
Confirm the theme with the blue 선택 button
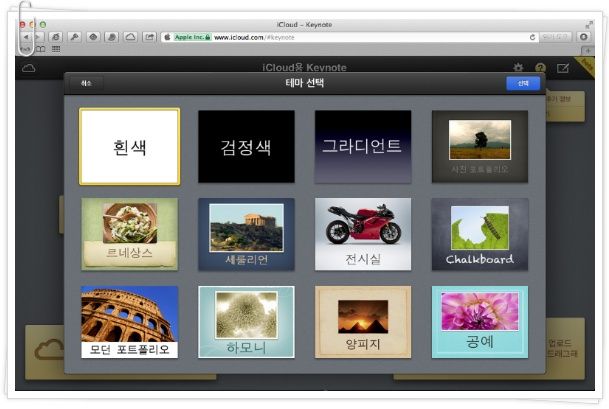(523, 83)
